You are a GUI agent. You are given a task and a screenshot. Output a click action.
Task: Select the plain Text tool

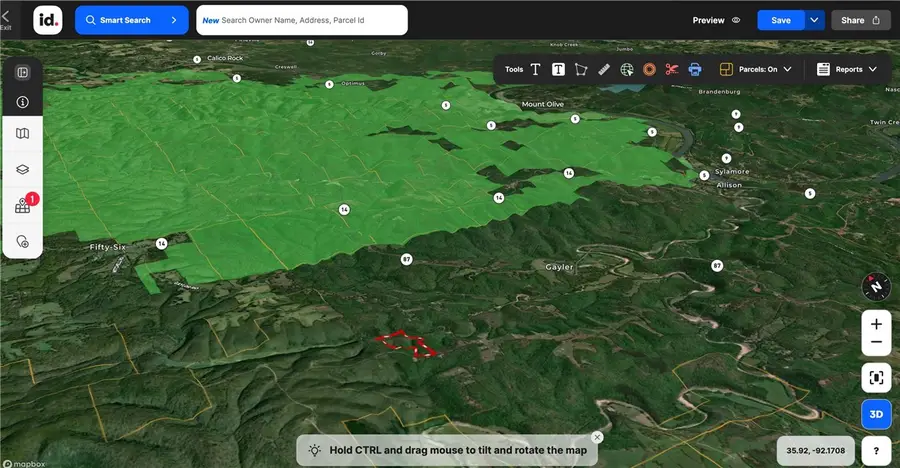(x=536, y=70)
